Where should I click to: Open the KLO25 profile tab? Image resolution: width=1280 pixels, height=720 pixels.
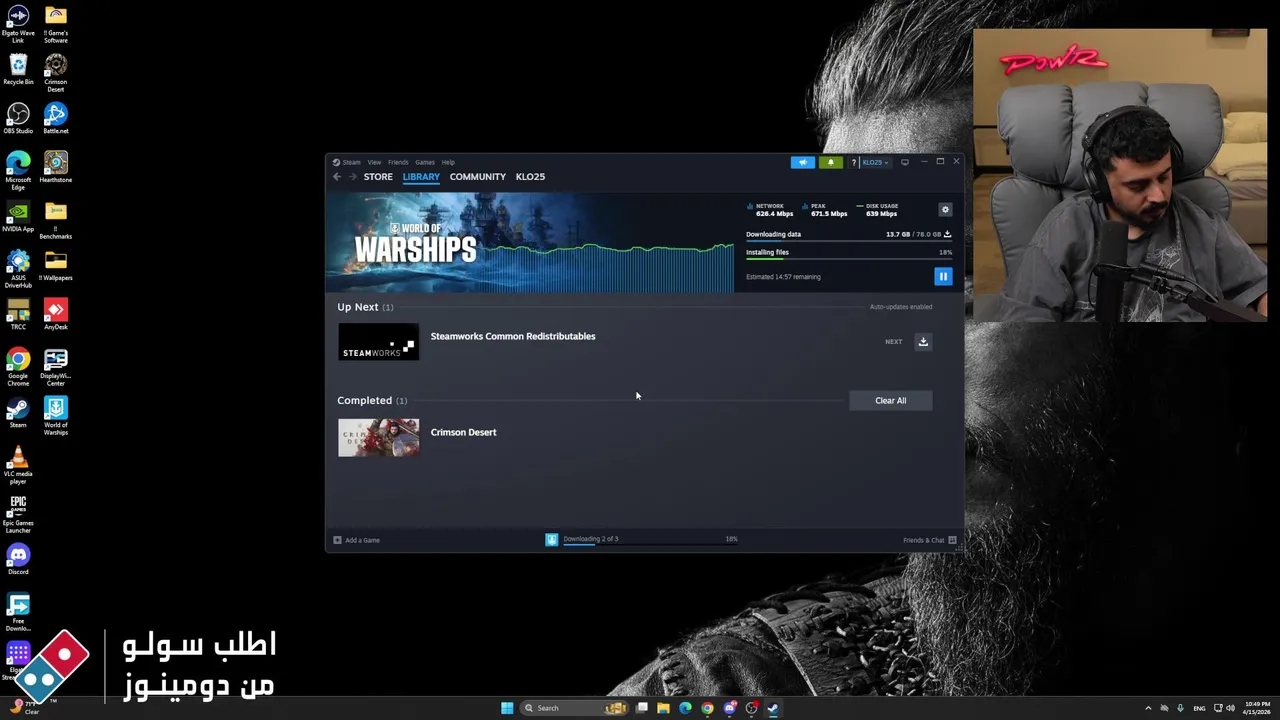point(530,177)
